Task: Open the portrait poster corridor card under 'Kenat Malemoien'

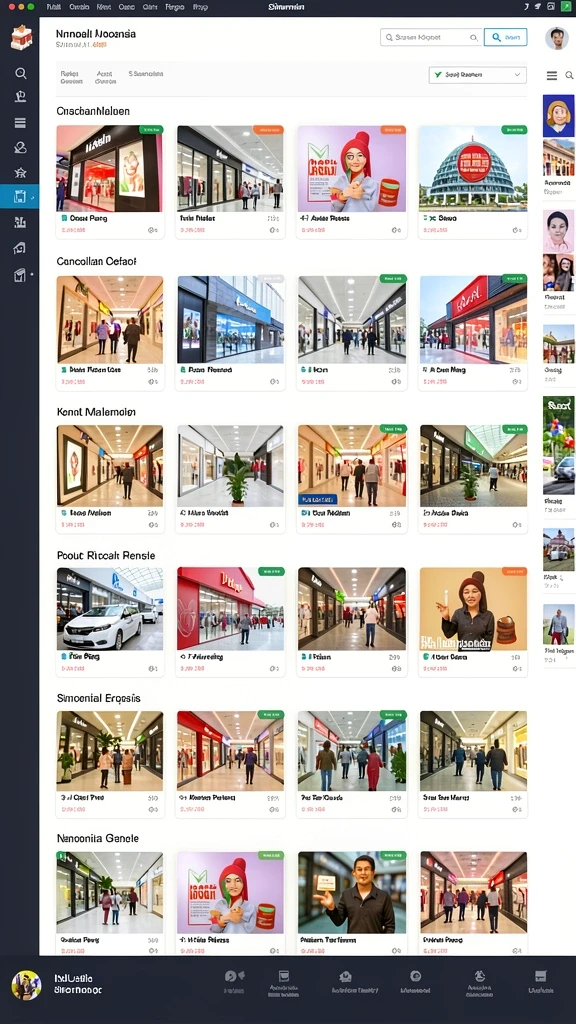Action: 110,479
